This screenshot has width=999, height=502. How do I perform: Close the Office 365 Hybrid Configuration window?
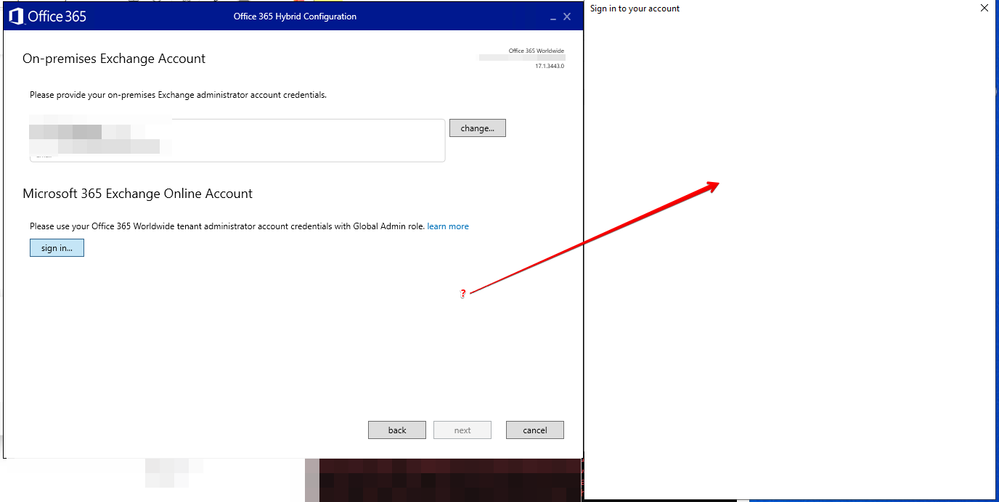coord(567,17)
